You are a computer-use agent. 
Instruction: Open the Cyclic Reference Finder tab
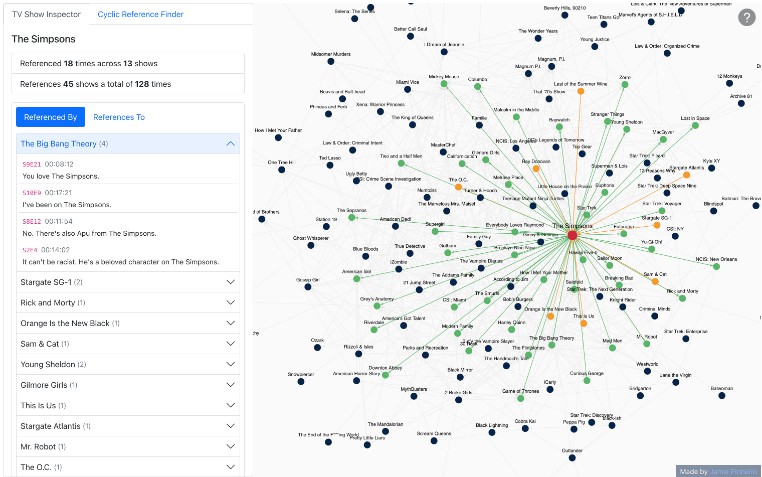coord(138,15)
